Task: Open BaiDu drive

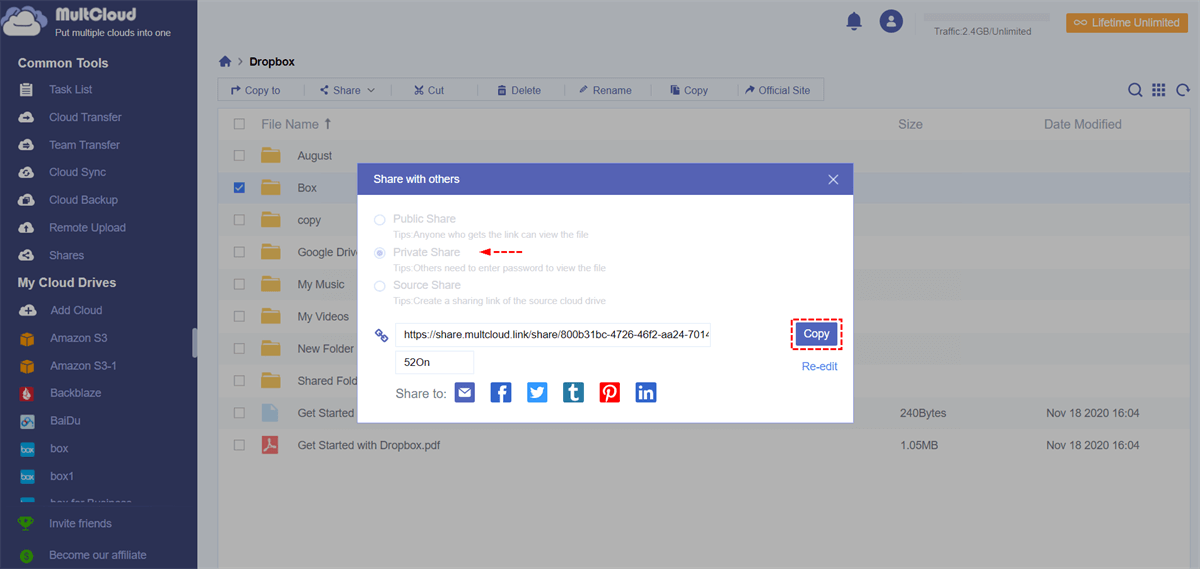Action: (x=65, y=421)
